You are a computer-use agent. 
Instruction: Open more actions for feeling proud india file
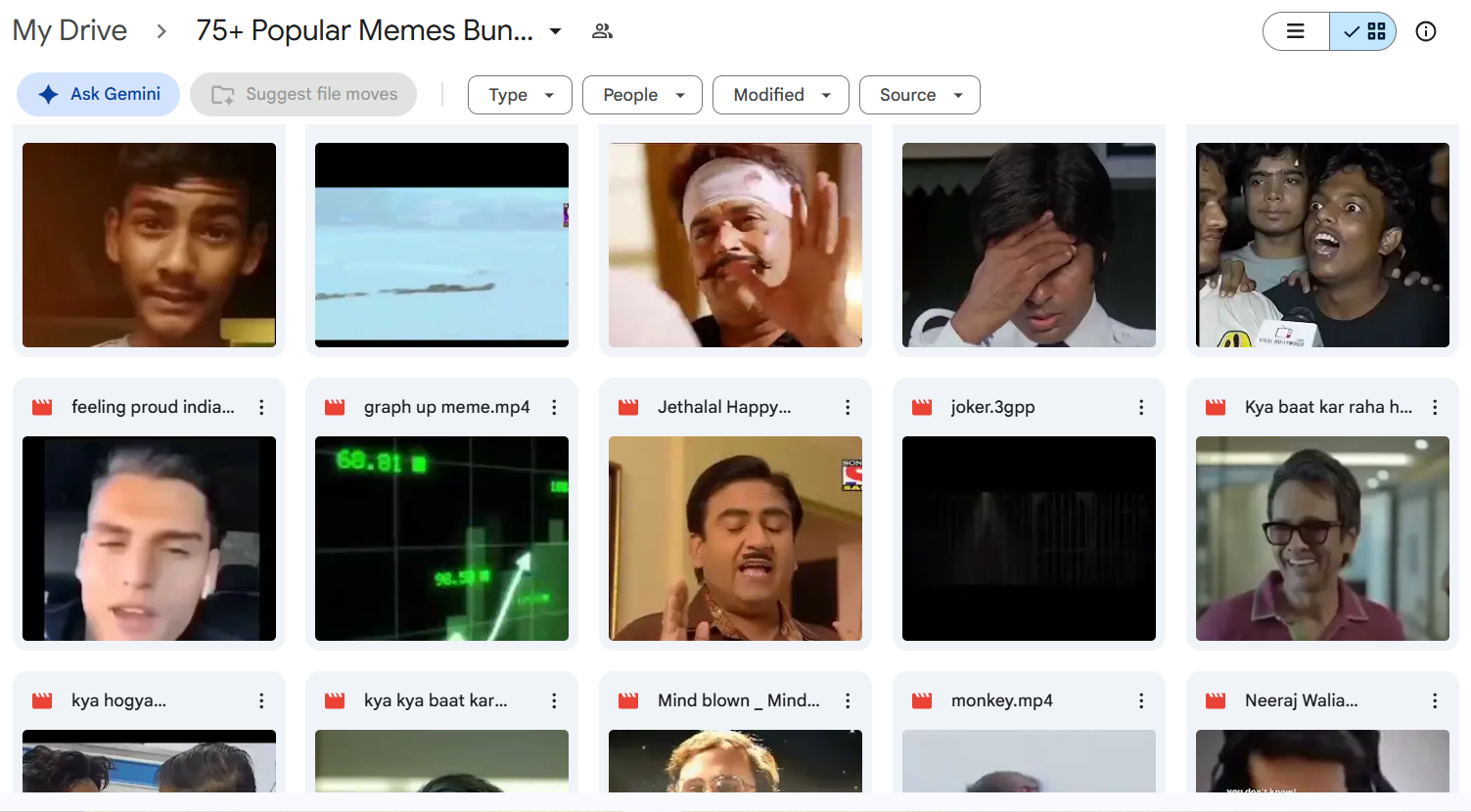click(261, 407)
